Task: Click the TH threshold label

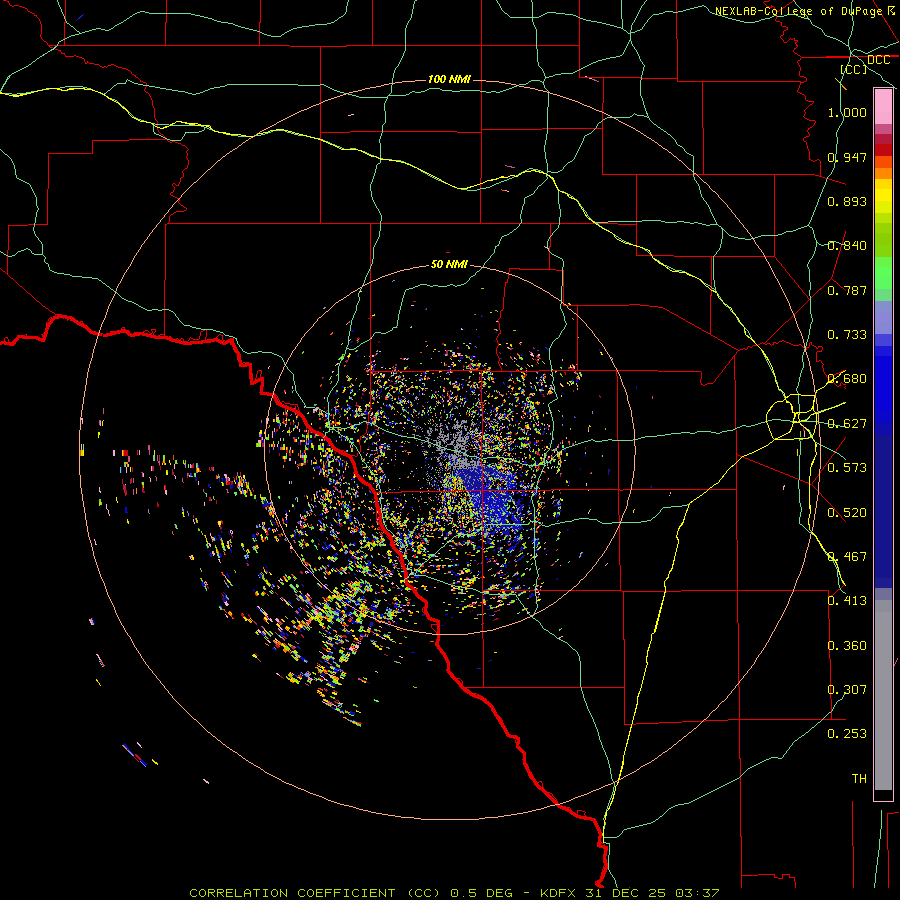Action: click(x=859, y=779)
